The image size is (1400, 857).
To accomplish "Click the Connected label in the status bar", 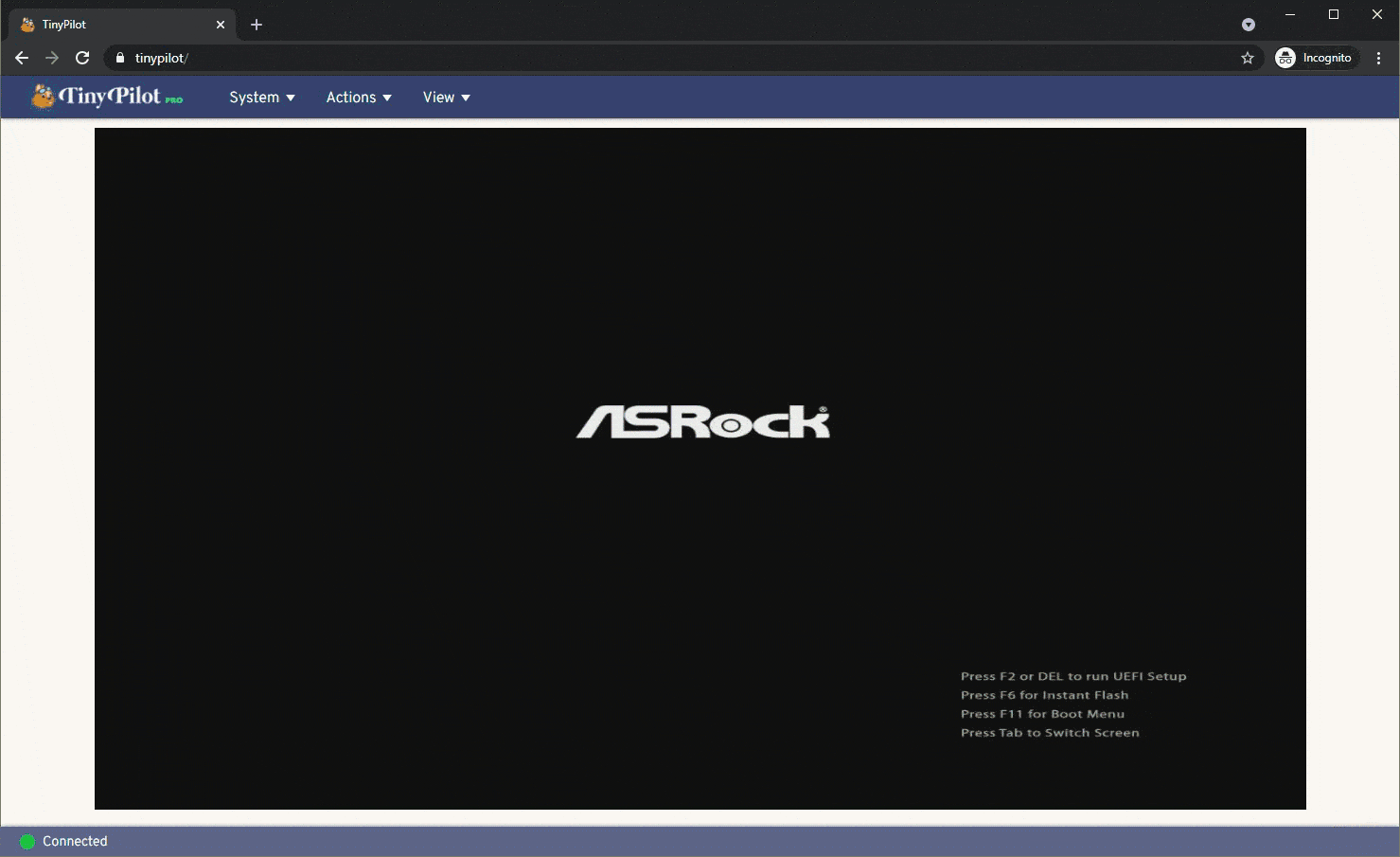I will click(x=75, y=841).
